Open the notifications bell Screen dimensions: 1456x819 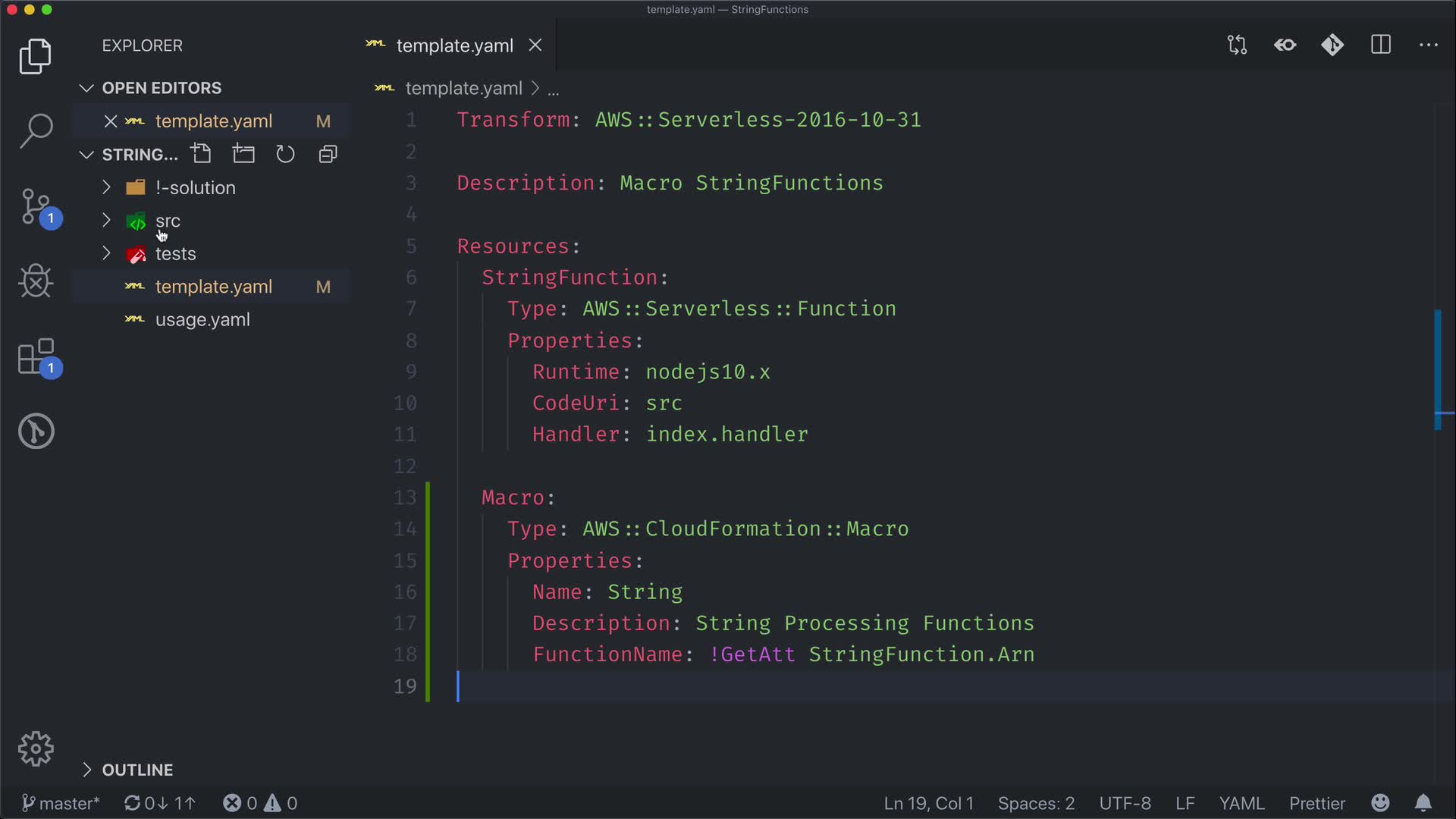pyautogui.click(x=1423, y=803)
